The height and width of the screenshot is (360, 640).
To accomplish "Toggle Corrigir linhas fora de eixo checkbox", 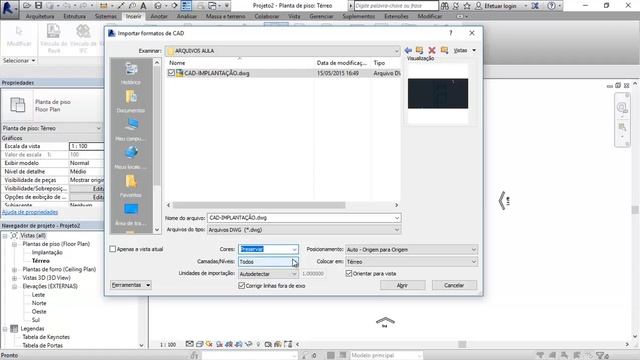I will (241, 286).
